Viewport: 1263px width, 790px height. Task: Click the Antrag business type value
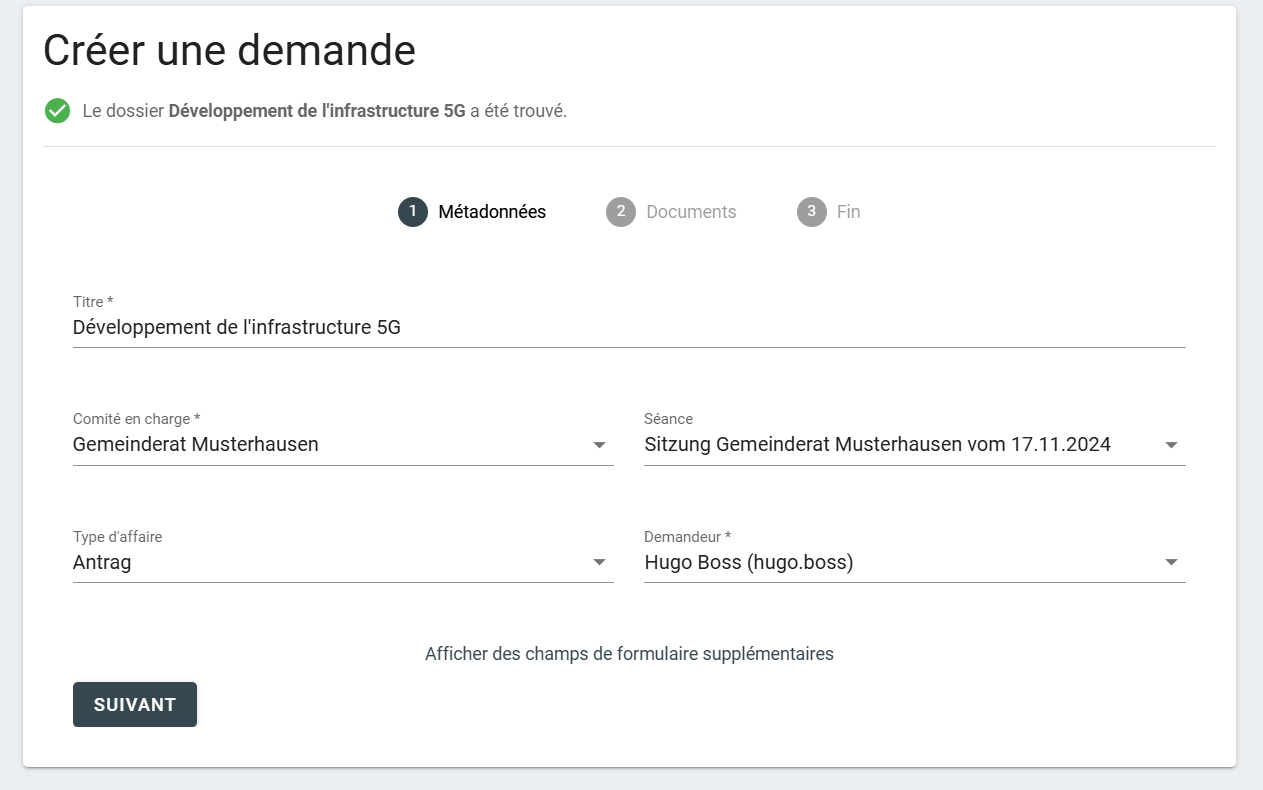coord(102,562)
